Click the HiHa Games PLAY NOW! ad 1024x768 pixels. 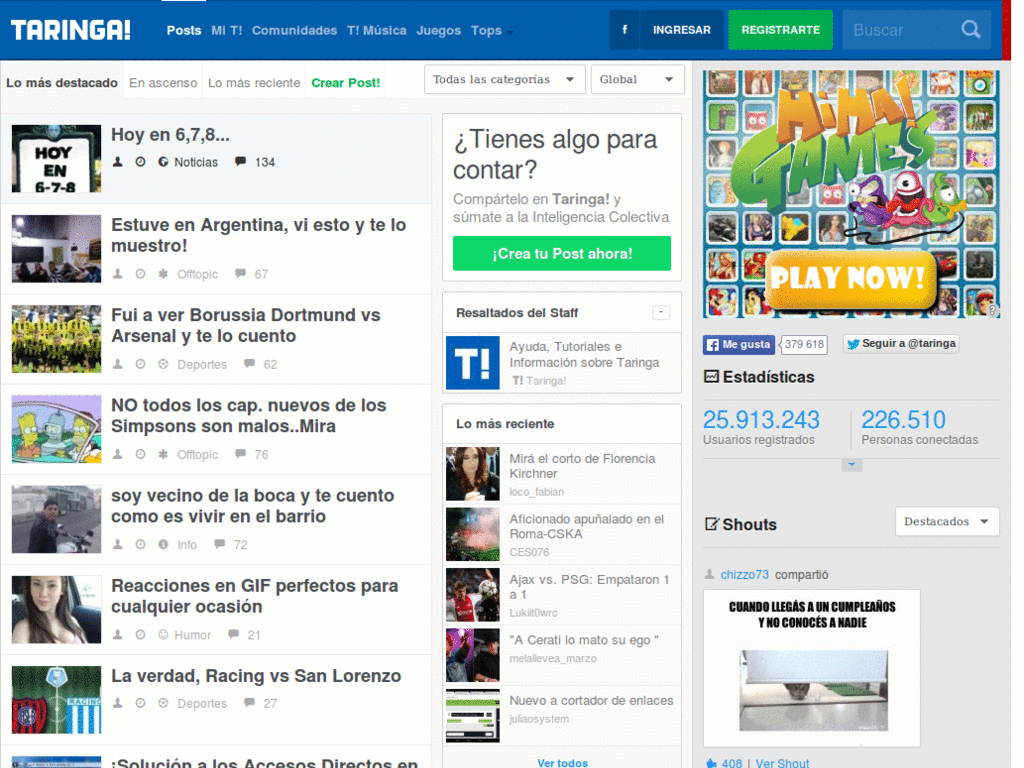click(x=851, y=194)
